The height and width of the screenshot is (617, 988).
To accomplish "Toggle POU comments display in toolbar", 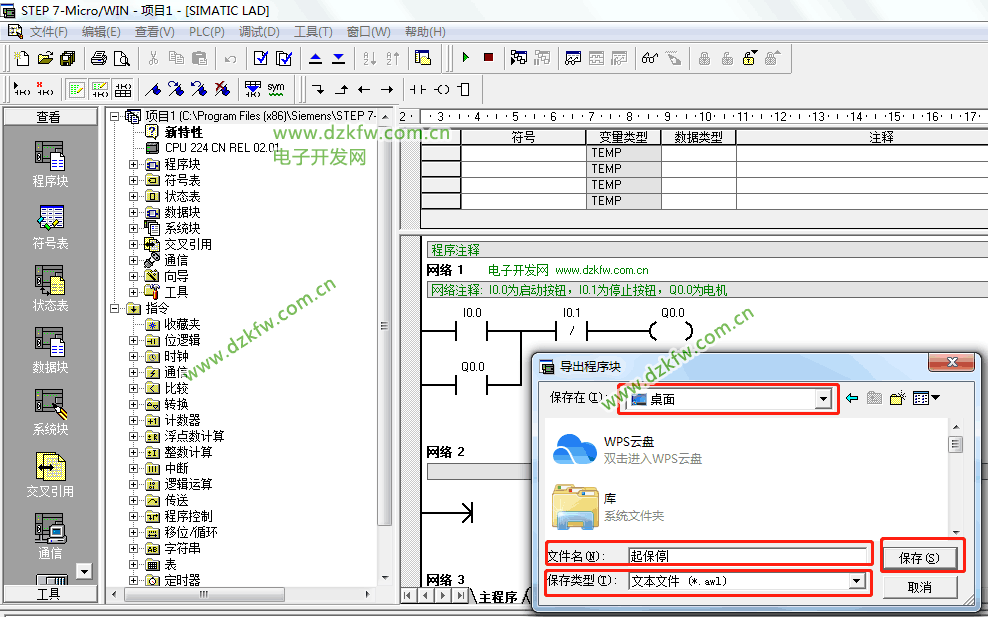I will pos(77,89).
